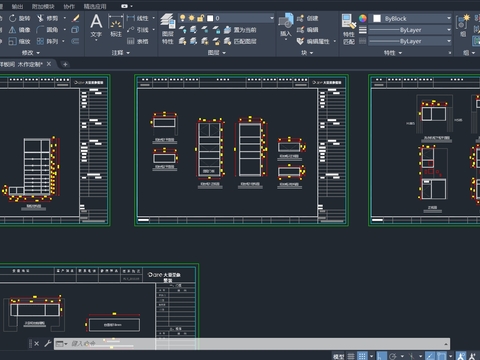
Task: Switch to Model (模型) space button
Action: pyautogui.click(x=338, y=356)
